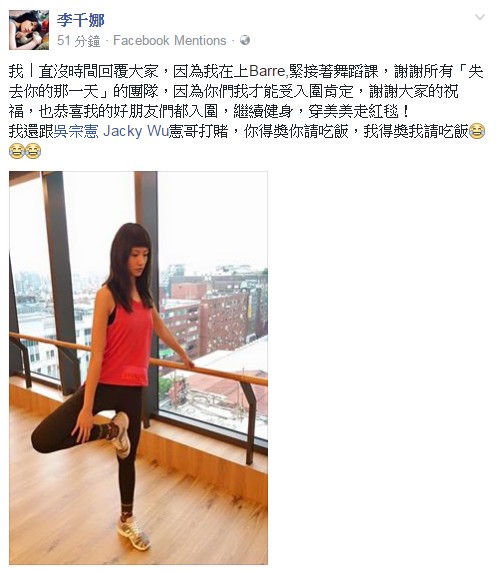Screen dimensions: 496x573
Task: Open tagged profile 吳宗憲 in the post
Action: click(76, 131)
